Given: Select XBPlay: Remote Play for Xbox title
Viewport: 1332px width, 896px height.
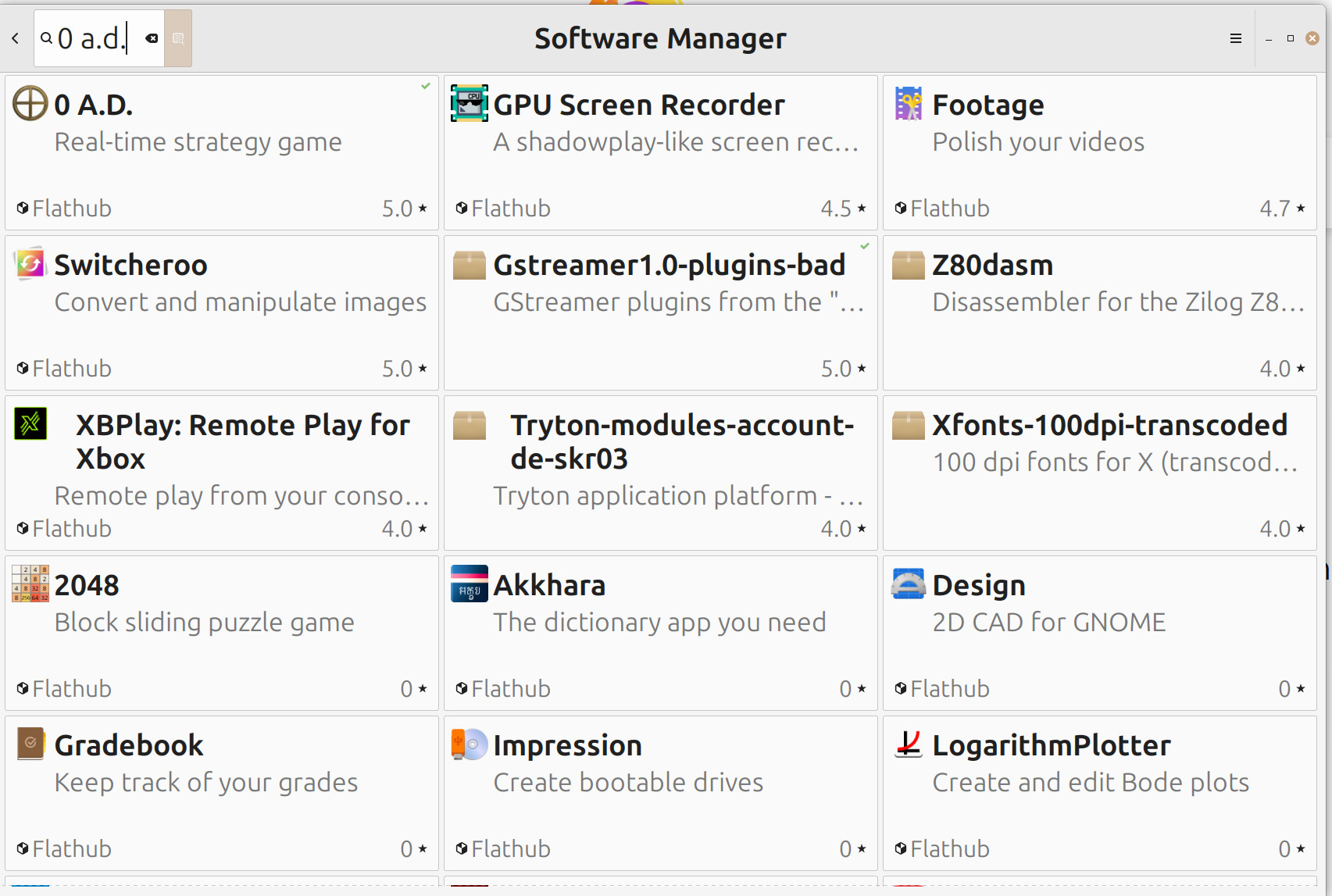Looking at the screenshot, I should coord(243,441).
